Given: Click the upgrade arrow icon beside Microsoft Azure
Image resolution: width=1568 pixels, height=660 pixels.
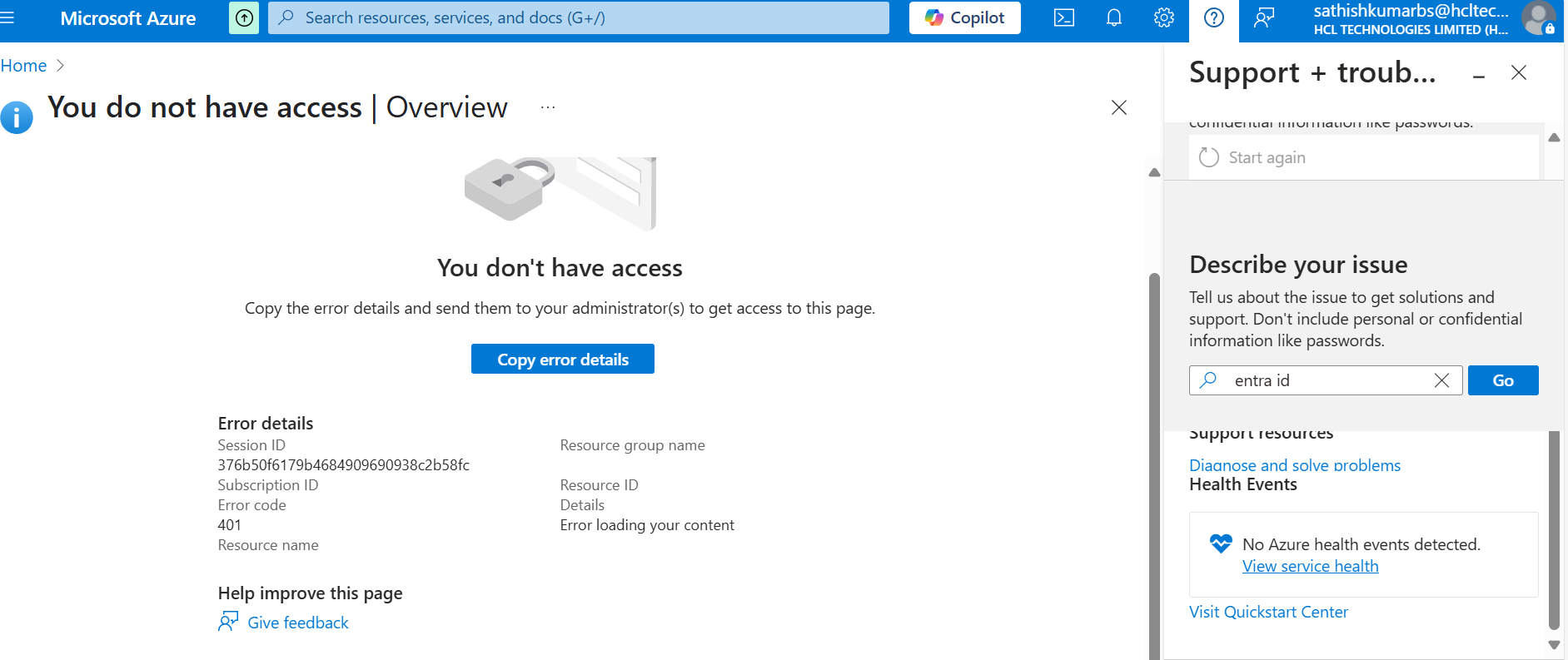Looking at the screenshot, I should coord(244,17).
